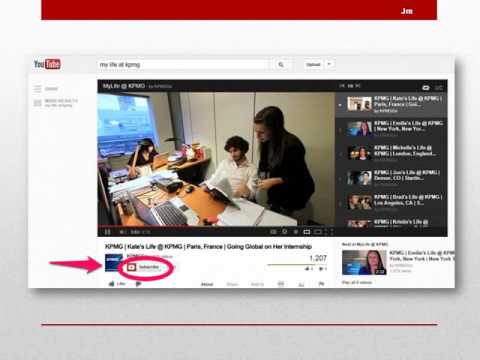This screenshot has height=360, width=480.
Task: Select Kristin's Life @ KPMG playlist entry
Action: (391, 222)
